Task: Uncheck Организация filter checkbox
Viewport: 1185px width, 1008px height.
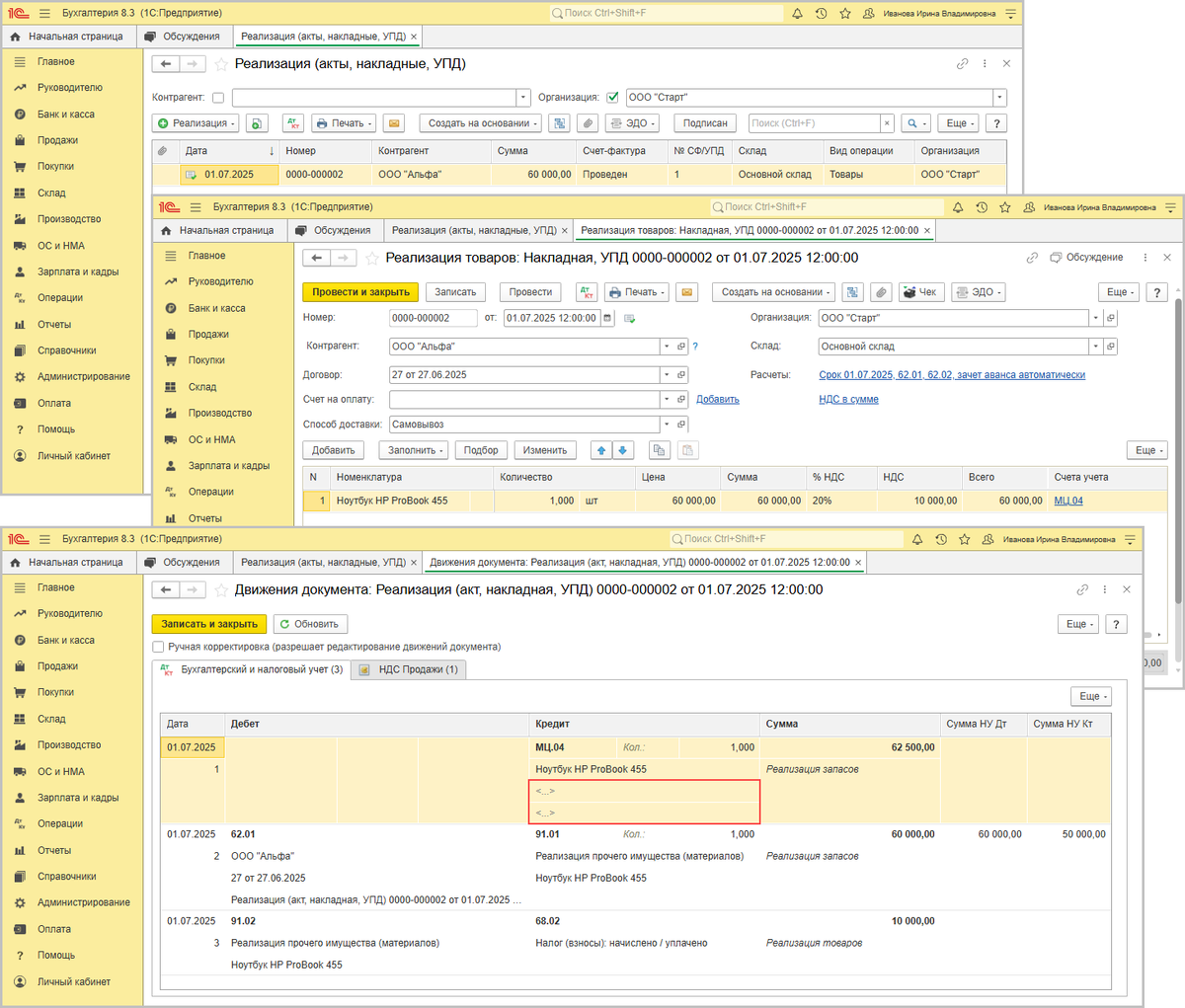Action: (x=613, y=98)
